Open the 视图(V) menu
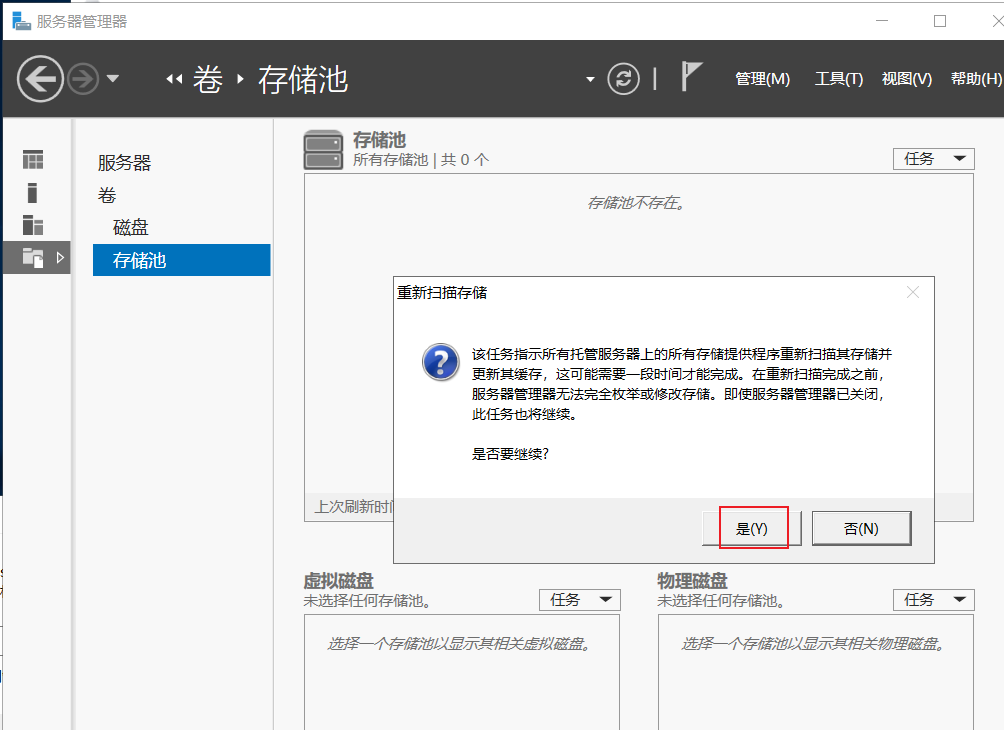This screenshot has height=730, width=1004. (907, 79)
